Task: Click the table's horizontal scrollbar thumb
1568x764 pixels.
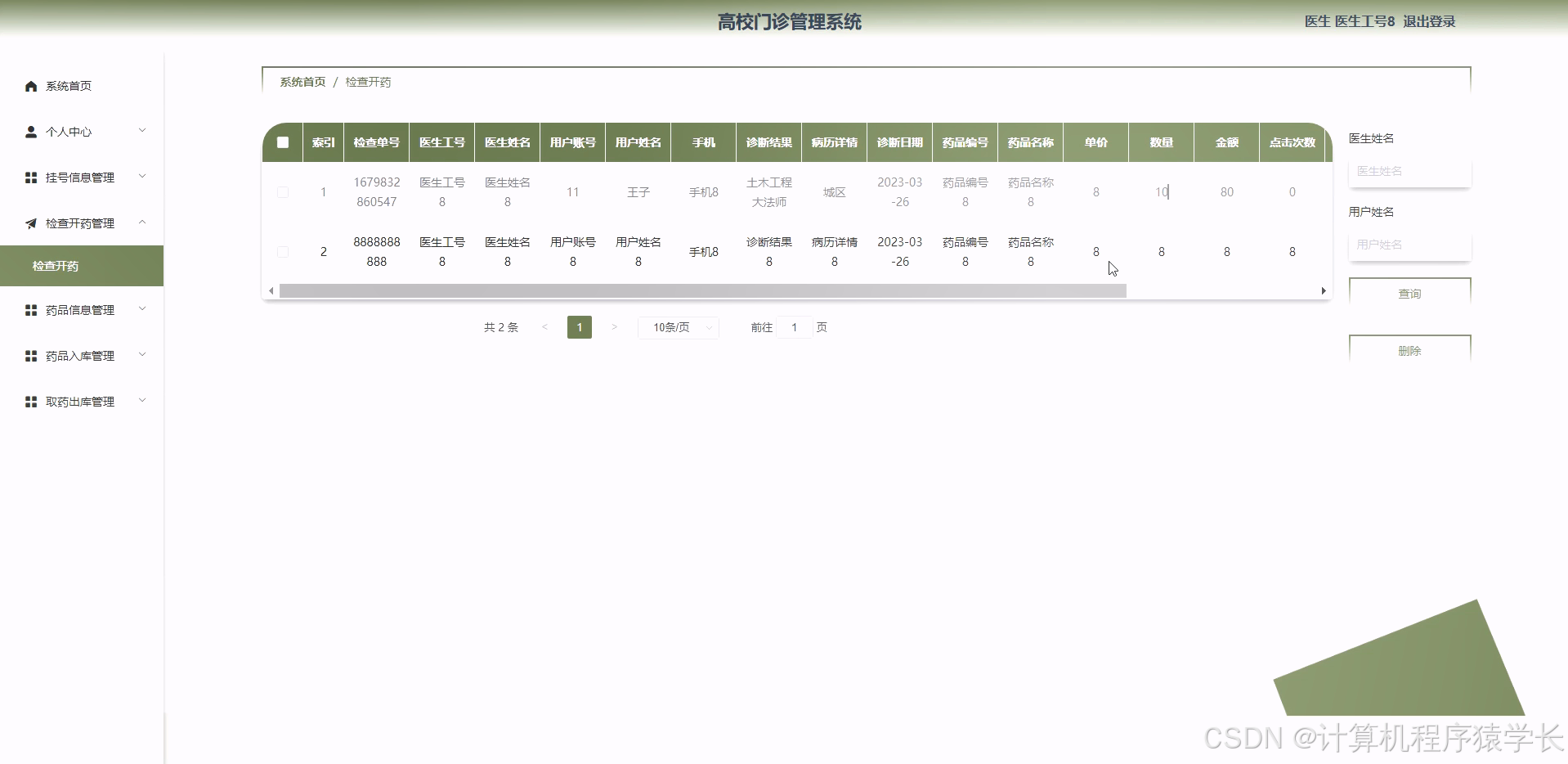Action: point(703,291)
